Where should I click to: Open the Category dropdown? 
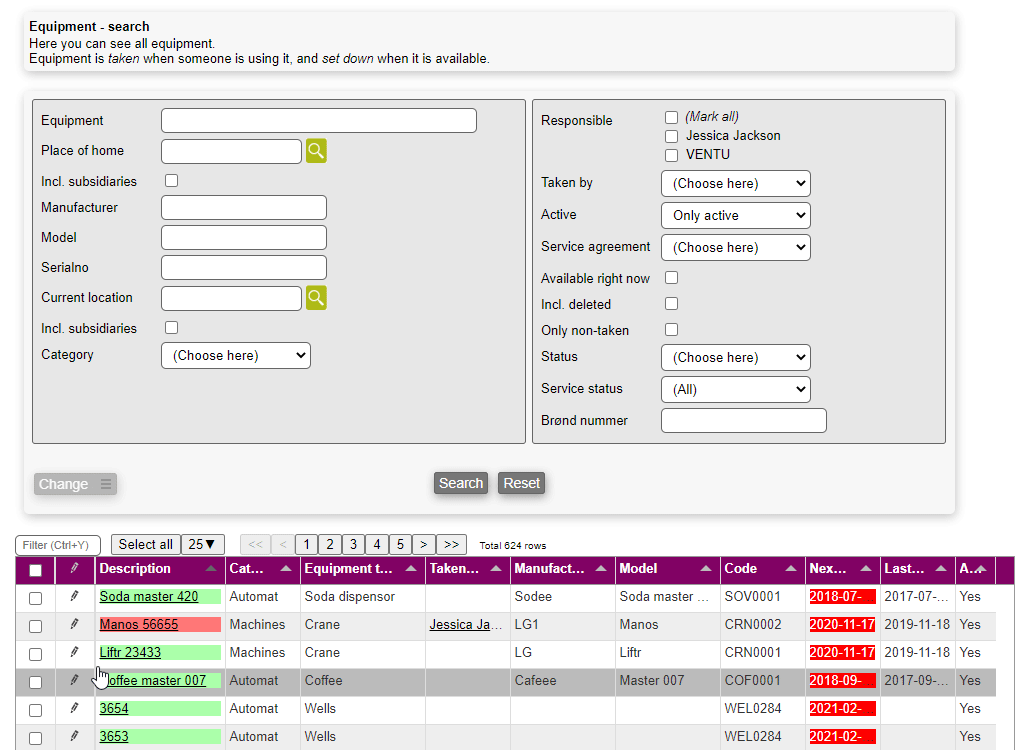[236, 356]
